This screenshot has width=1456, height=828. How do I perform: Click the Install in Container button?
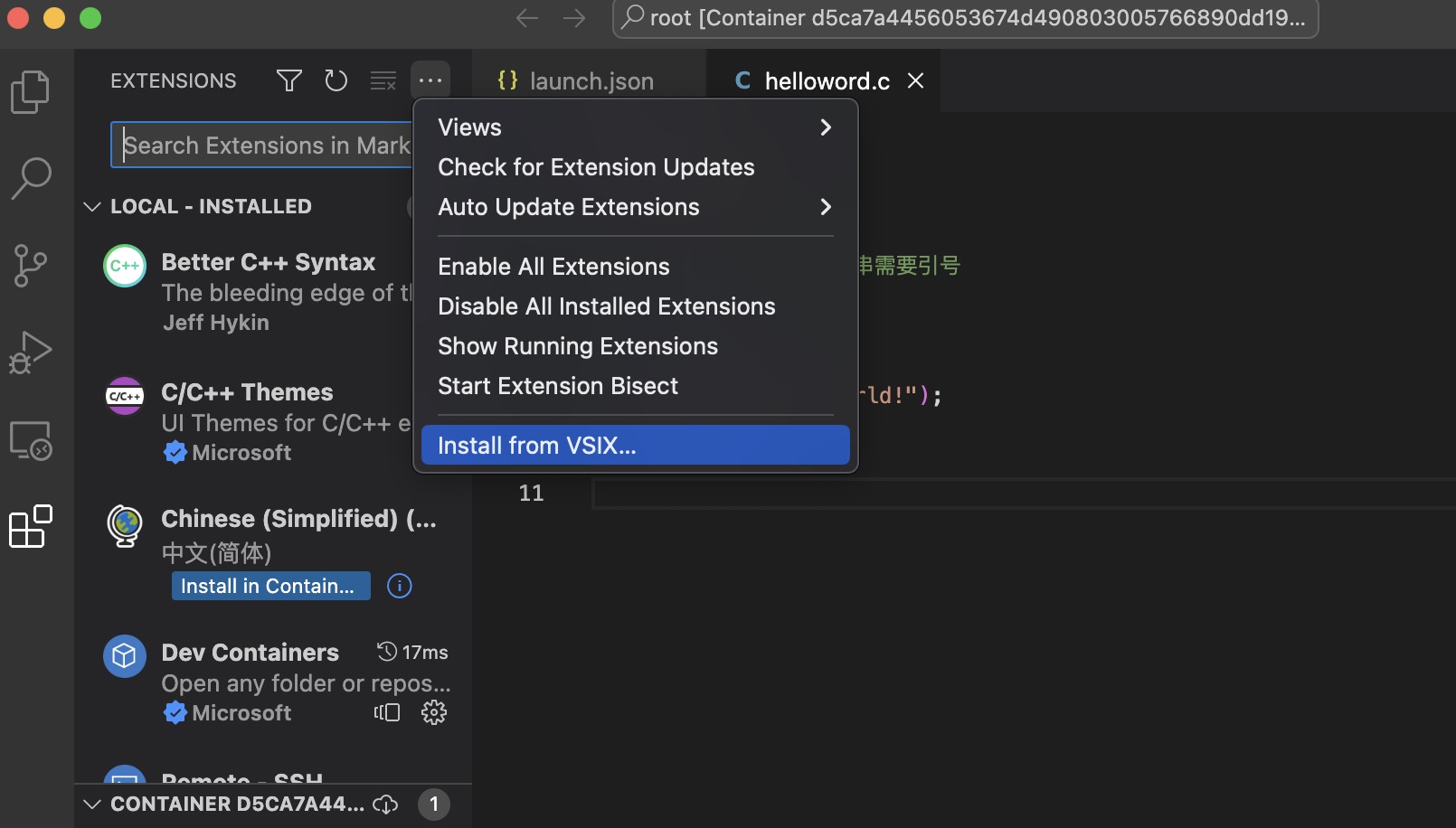(270, 586)
